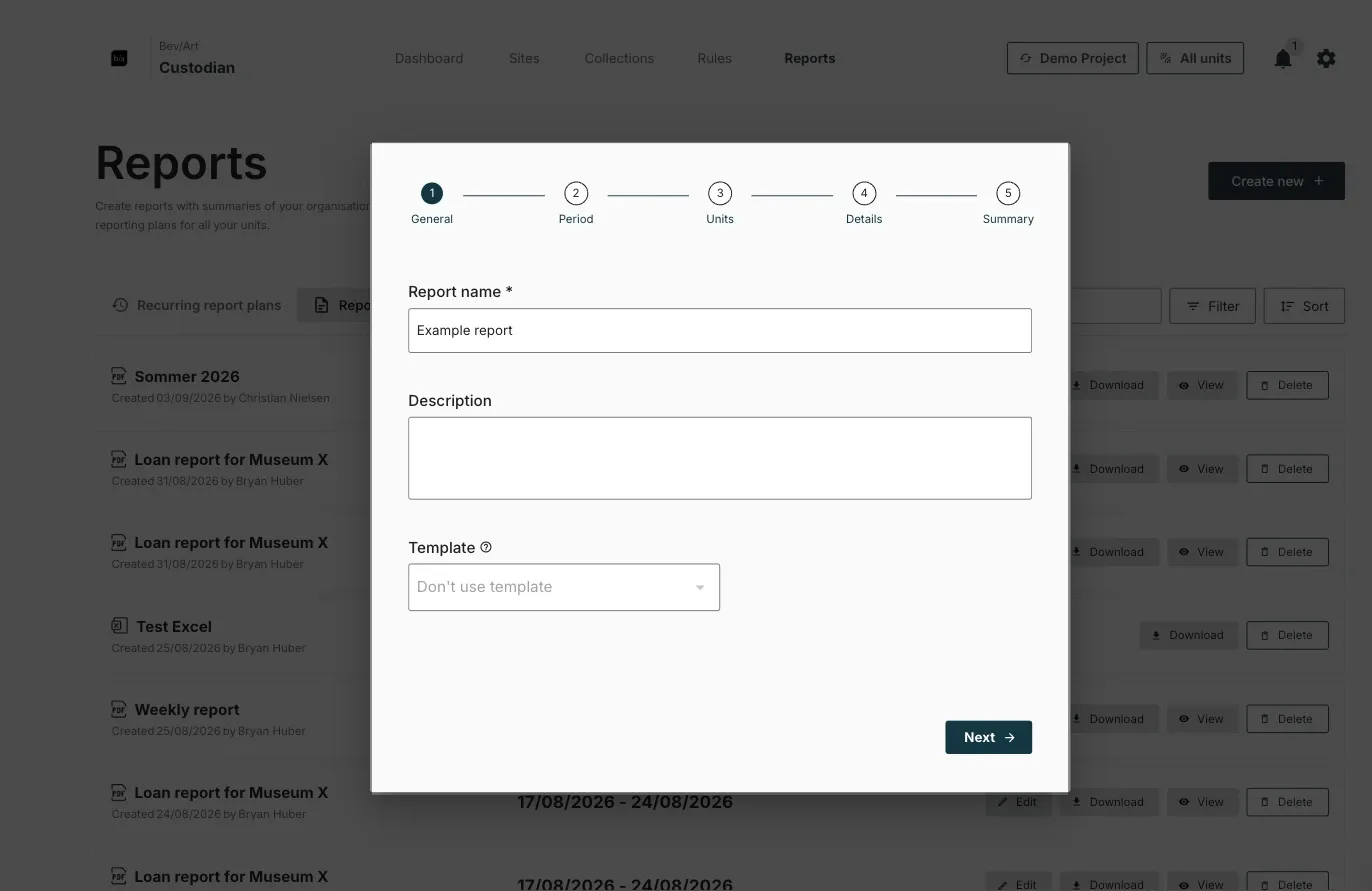Delete the Weekly report
This screenshot has height=891, width=1372.
pos(1287,719)
